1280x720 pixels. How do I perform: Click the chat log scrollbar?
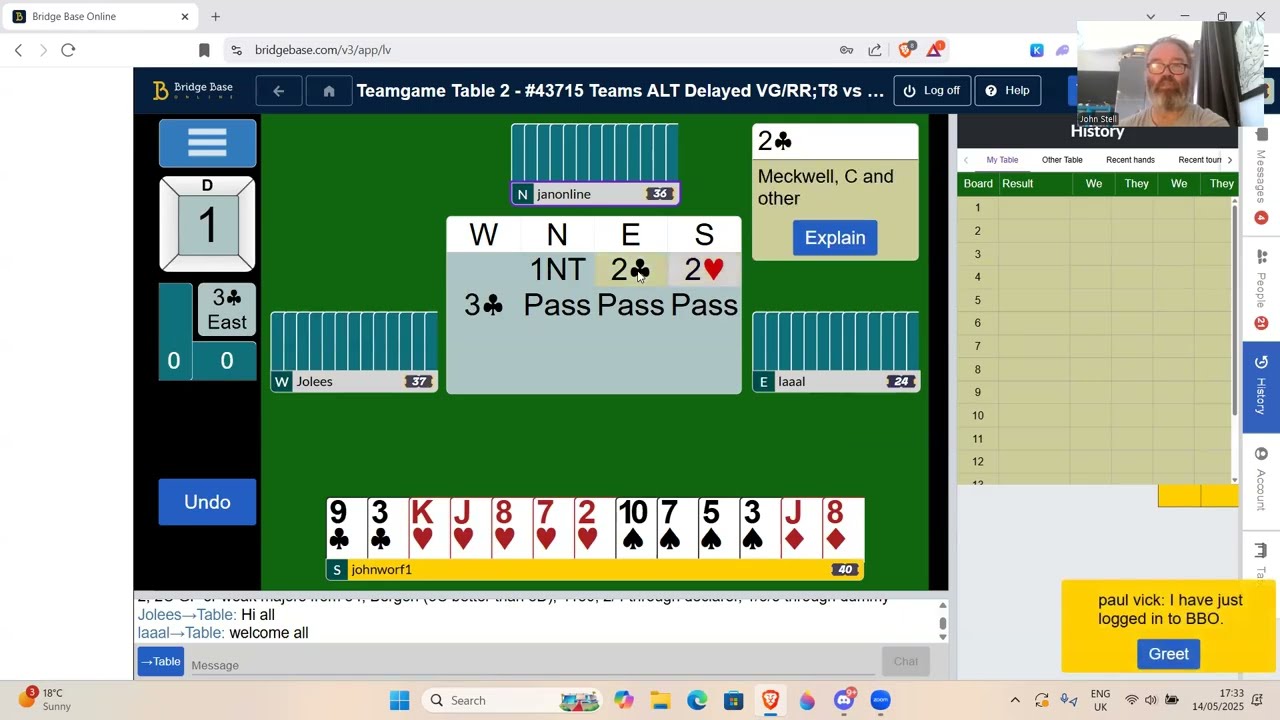942,622
